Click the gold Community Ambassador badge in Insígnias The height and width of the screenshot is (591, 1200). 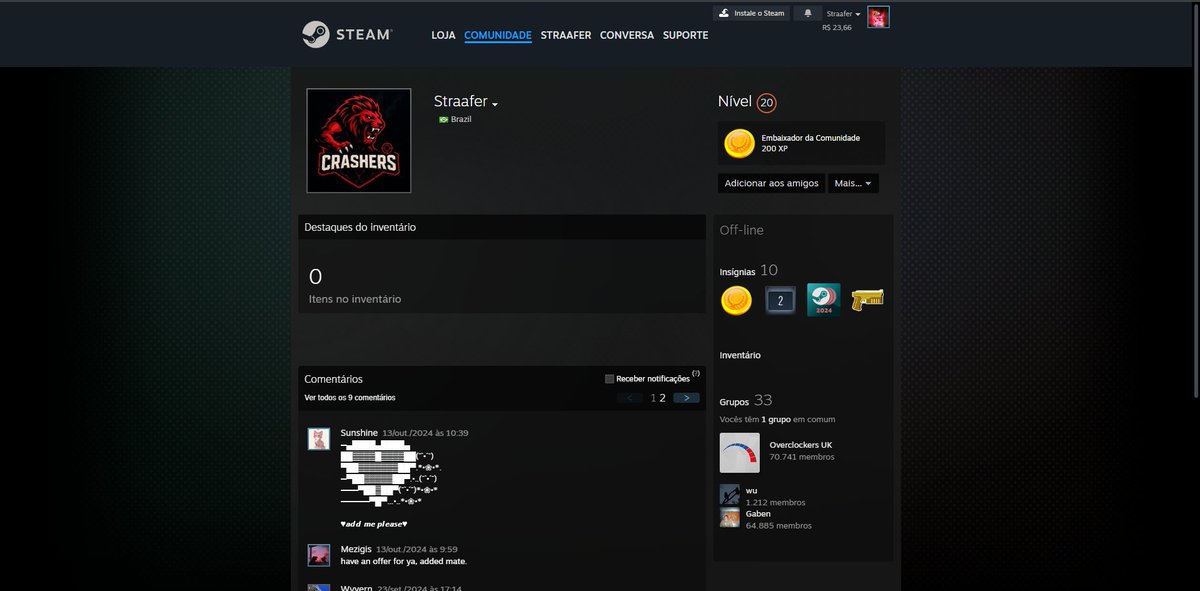tap(737, 300)
